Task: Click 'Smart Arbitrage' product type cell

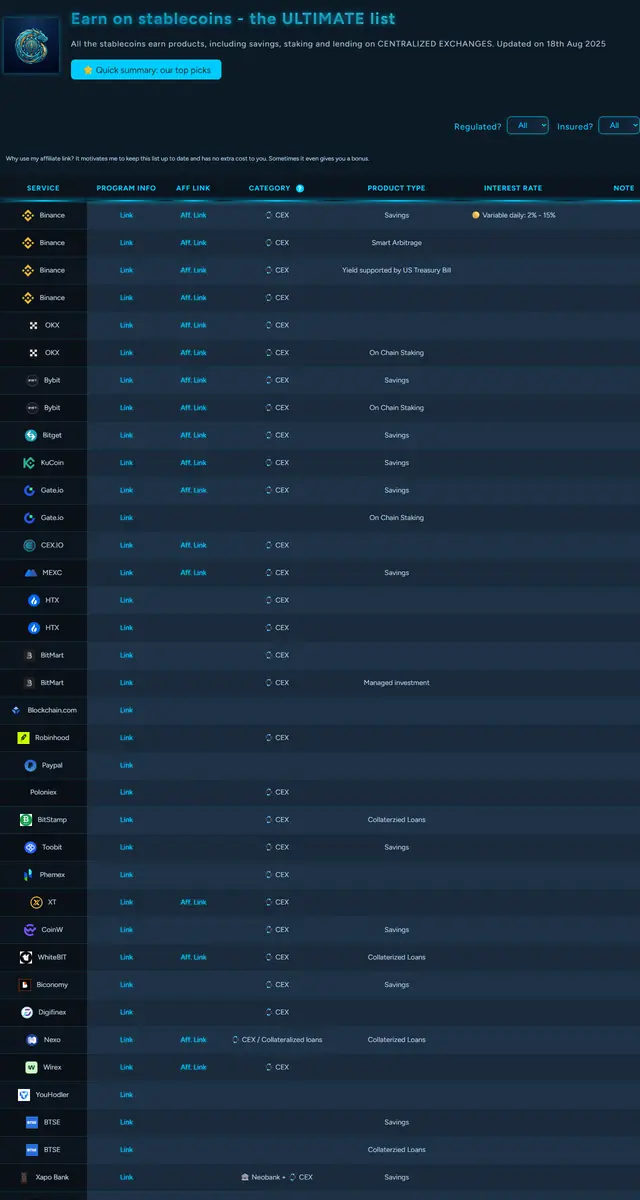Action: point(396,243)
